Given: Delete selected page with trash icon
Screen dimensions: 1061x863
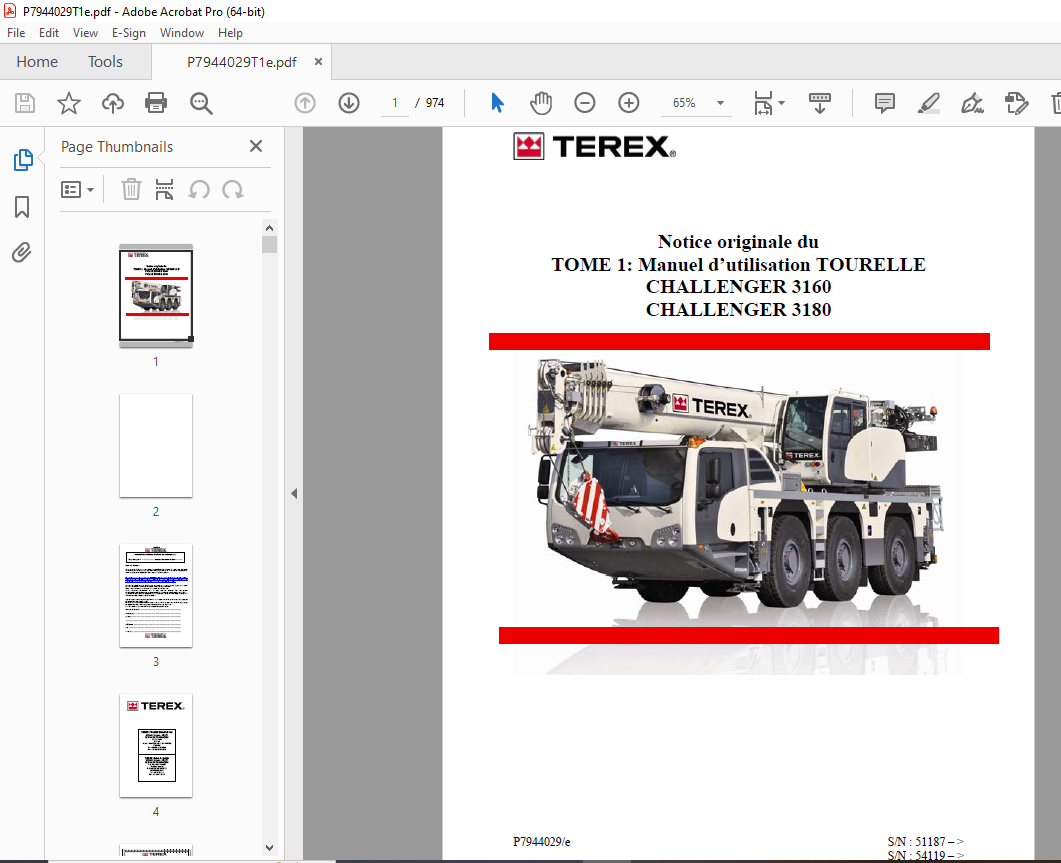Looking at the screenshot, I should (131, 190).
